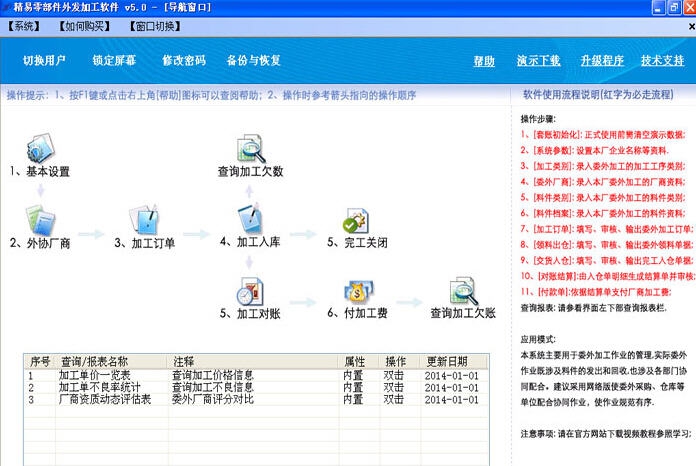
Task: Open 备份与恢复 from the toolbar
Action: [253, 60]
